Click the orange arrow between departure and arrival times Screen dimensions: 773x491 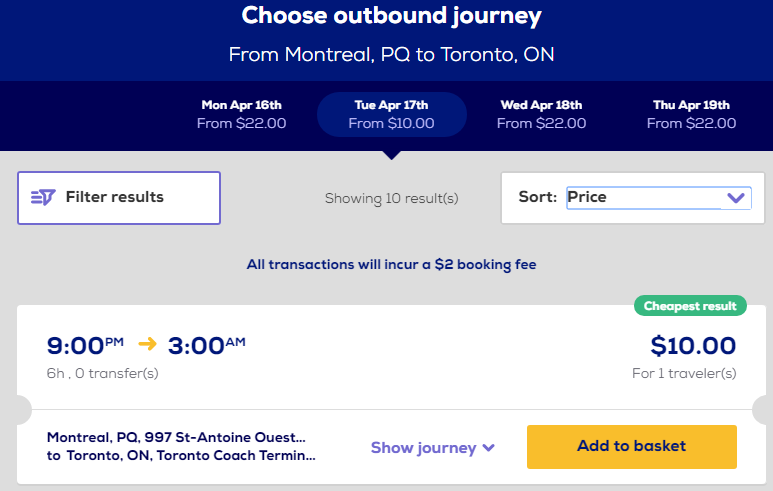coord(147,344)
